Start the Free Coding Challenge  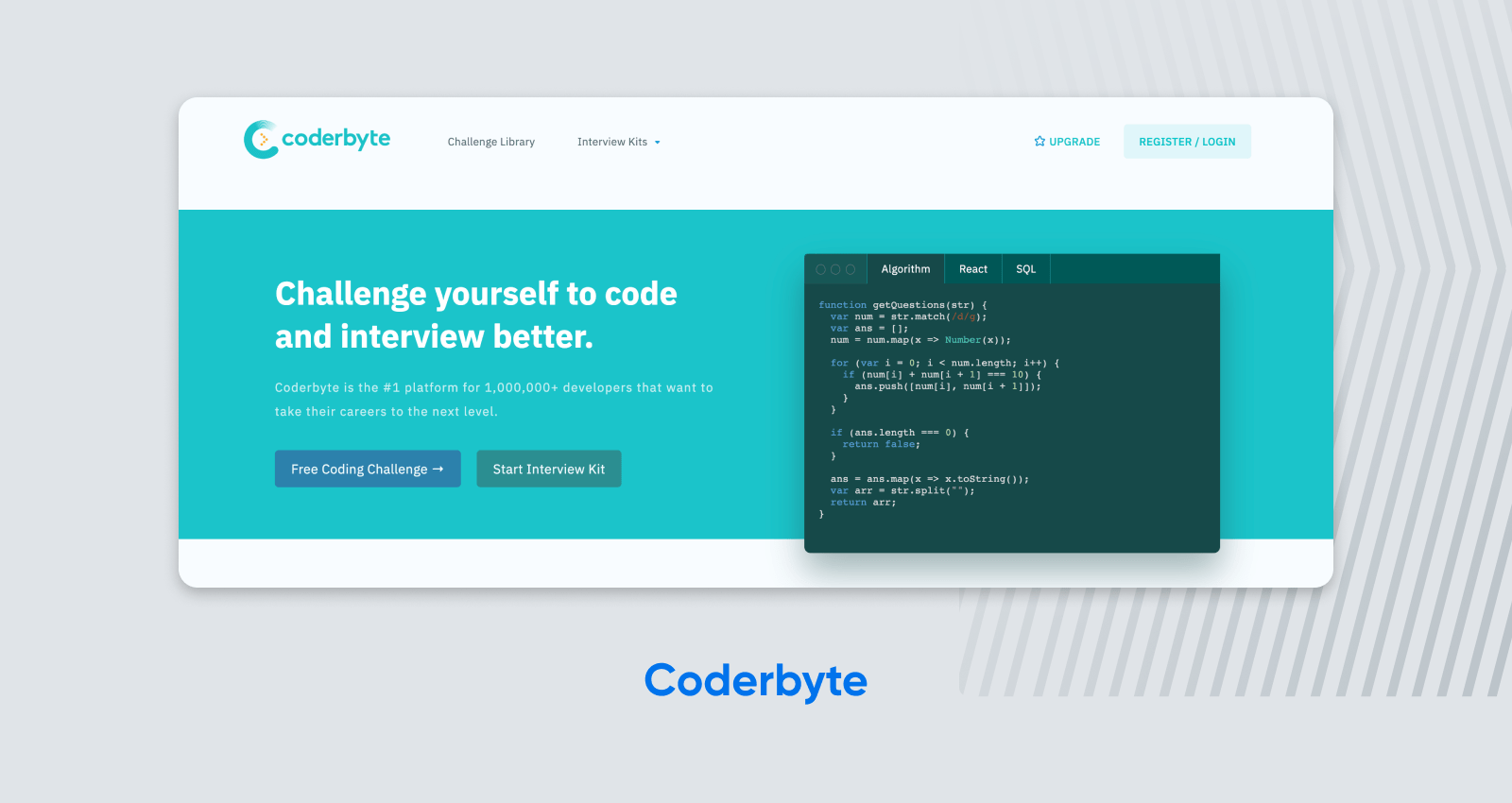click(x=368, y=469)
